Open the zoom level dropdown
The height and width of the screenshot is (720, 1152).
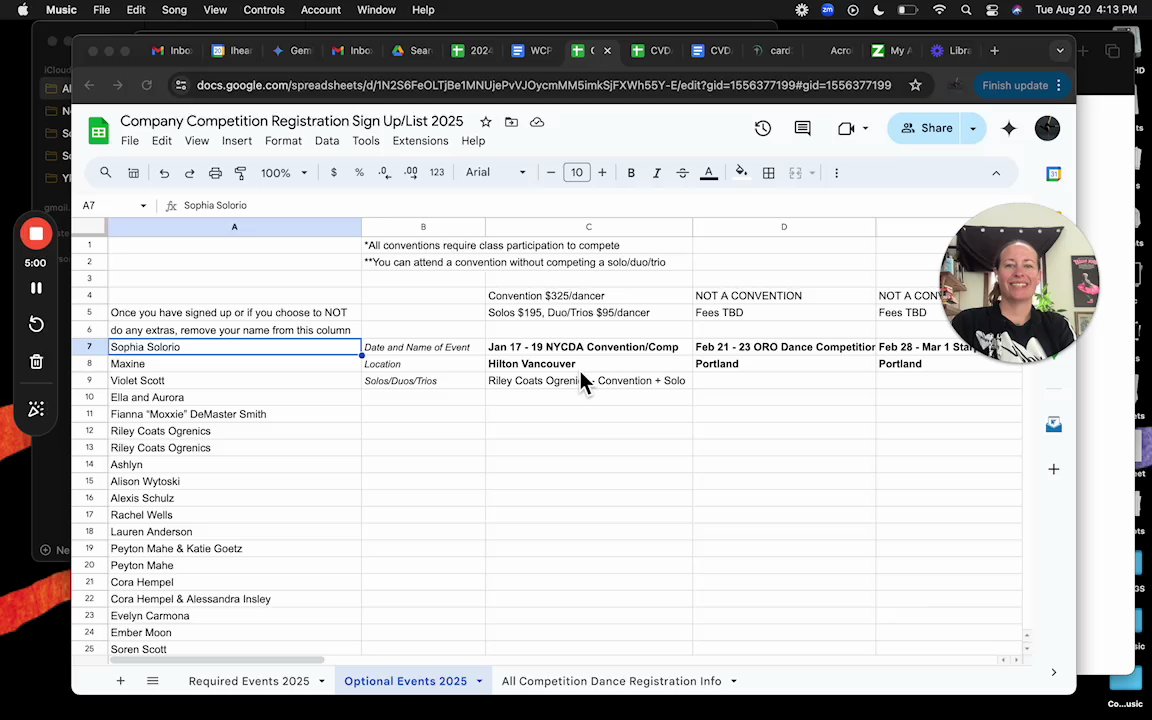(284, 173)
